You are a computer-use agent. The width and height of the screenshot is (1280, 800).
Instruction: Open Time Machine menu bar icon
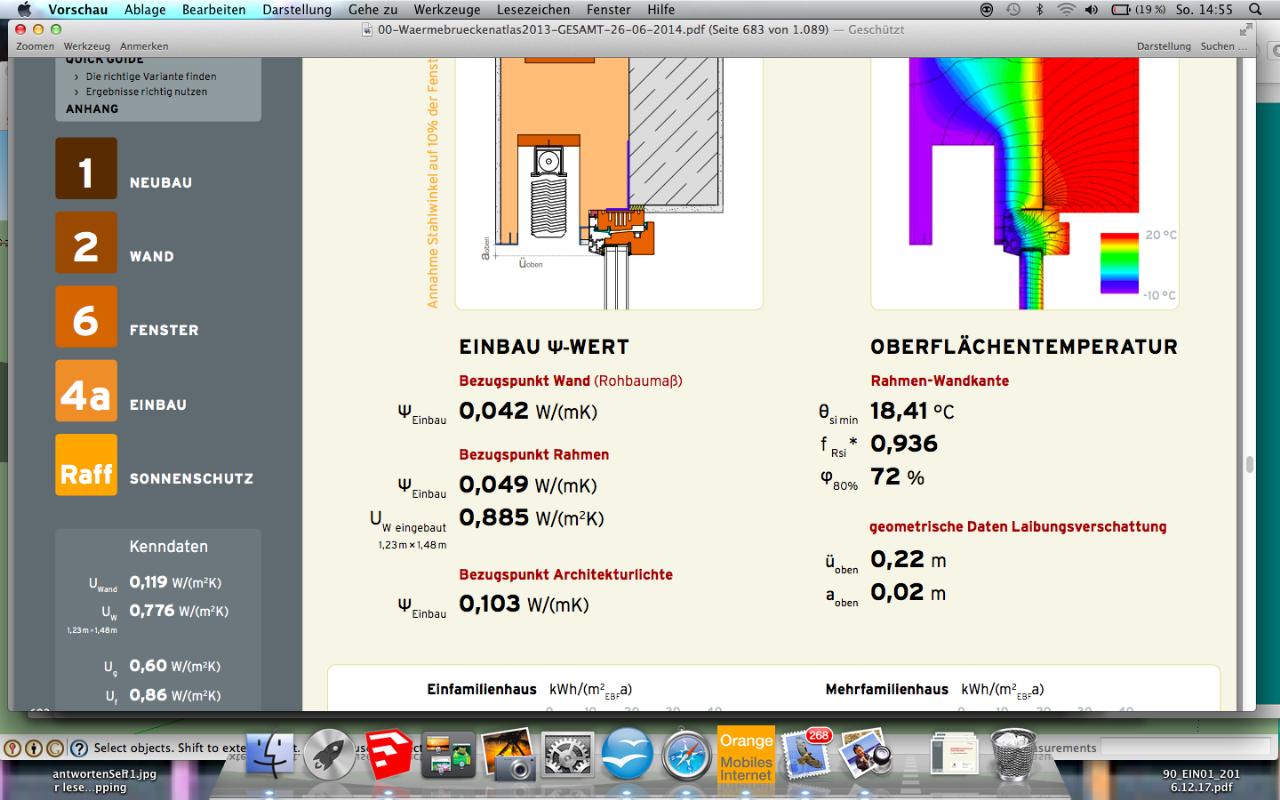click(1013, 9)
